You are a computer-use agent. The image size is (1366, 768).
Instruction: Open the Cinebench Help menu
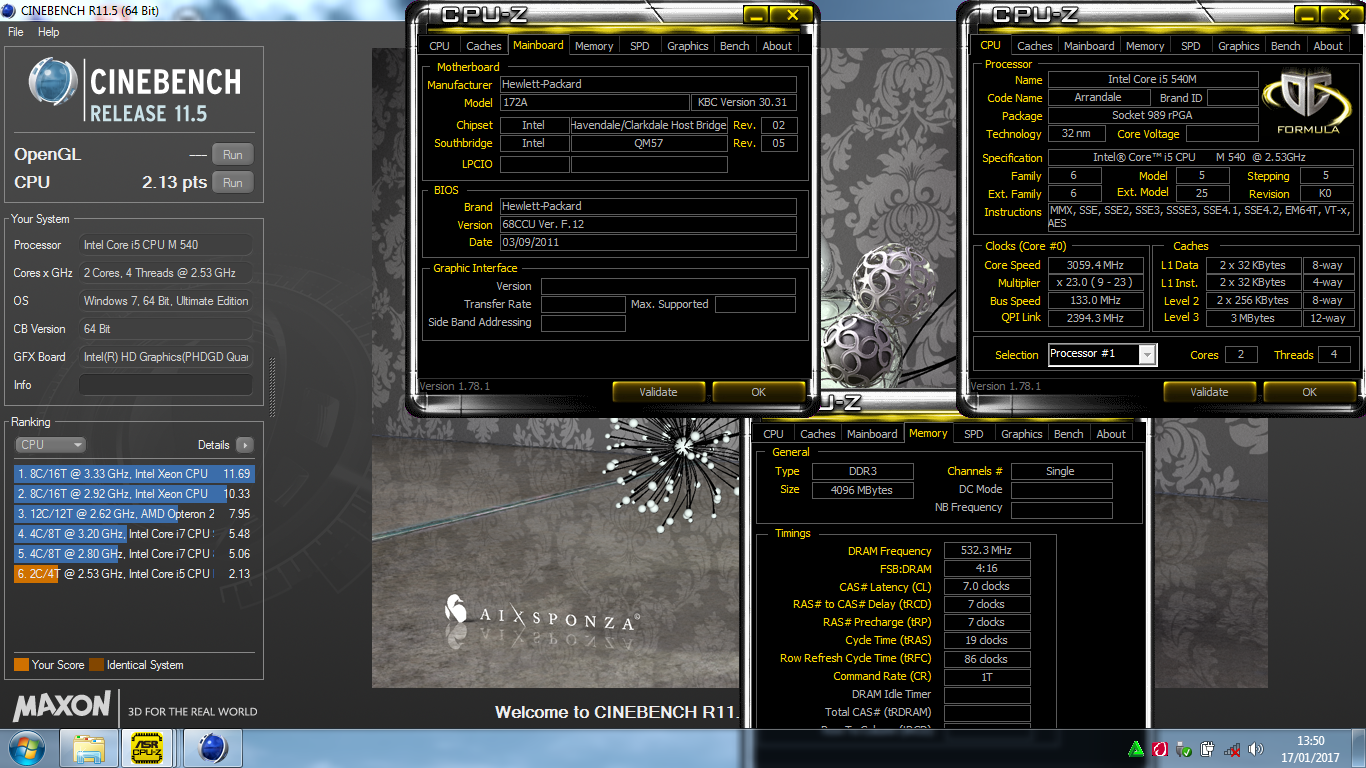pyautogui.click(x=49, y=32)
